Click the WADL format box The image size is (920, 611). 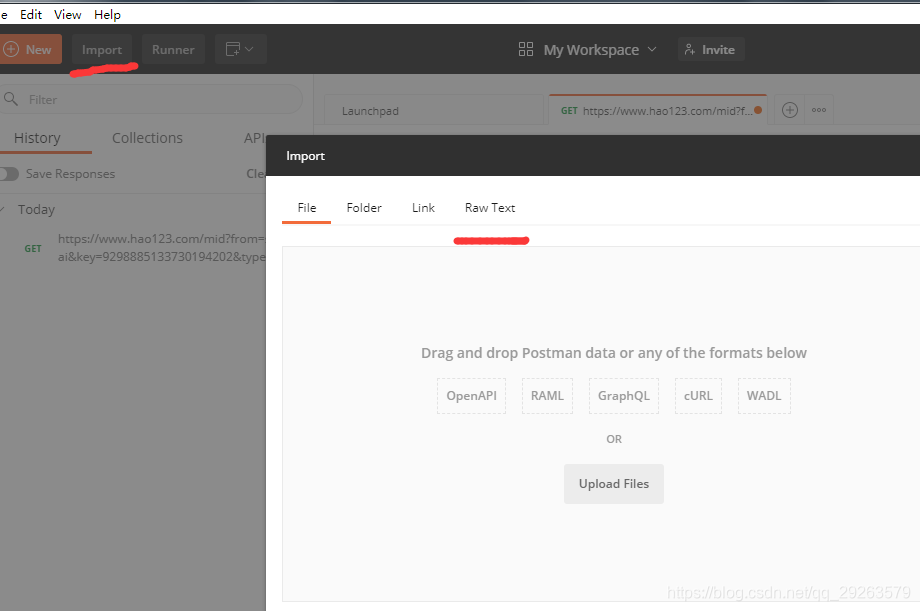(x=764, y=396)
